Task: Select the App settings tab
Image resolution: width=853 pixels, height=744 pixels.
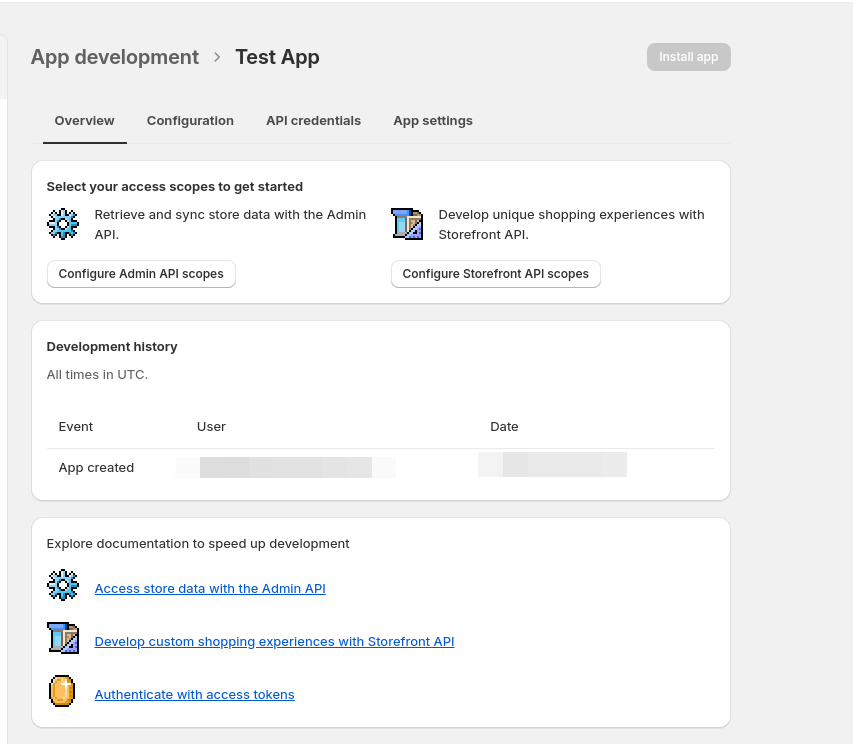Action: [x=432, y=121]
